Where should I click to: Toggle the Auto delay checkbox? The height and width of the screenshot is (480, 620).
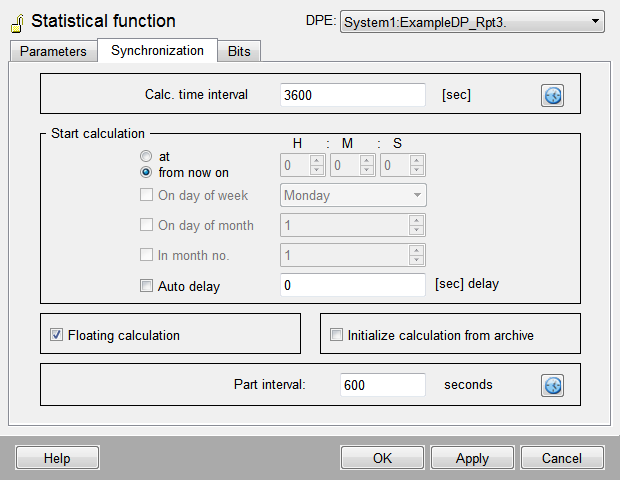pyautogui.click(x=147, y=286)
